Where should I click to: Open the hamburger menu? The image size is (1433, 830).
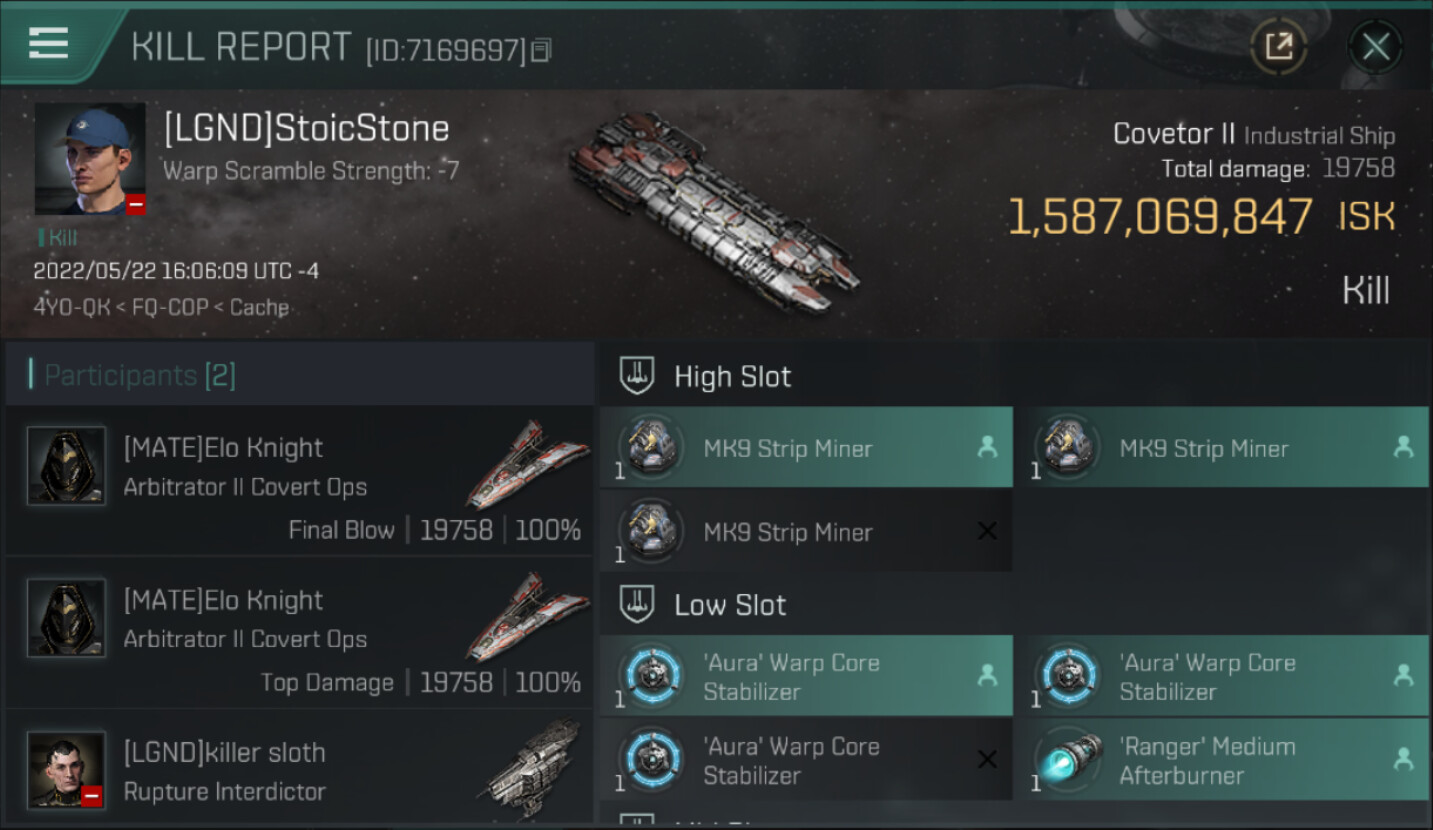[x=48, y=43]
